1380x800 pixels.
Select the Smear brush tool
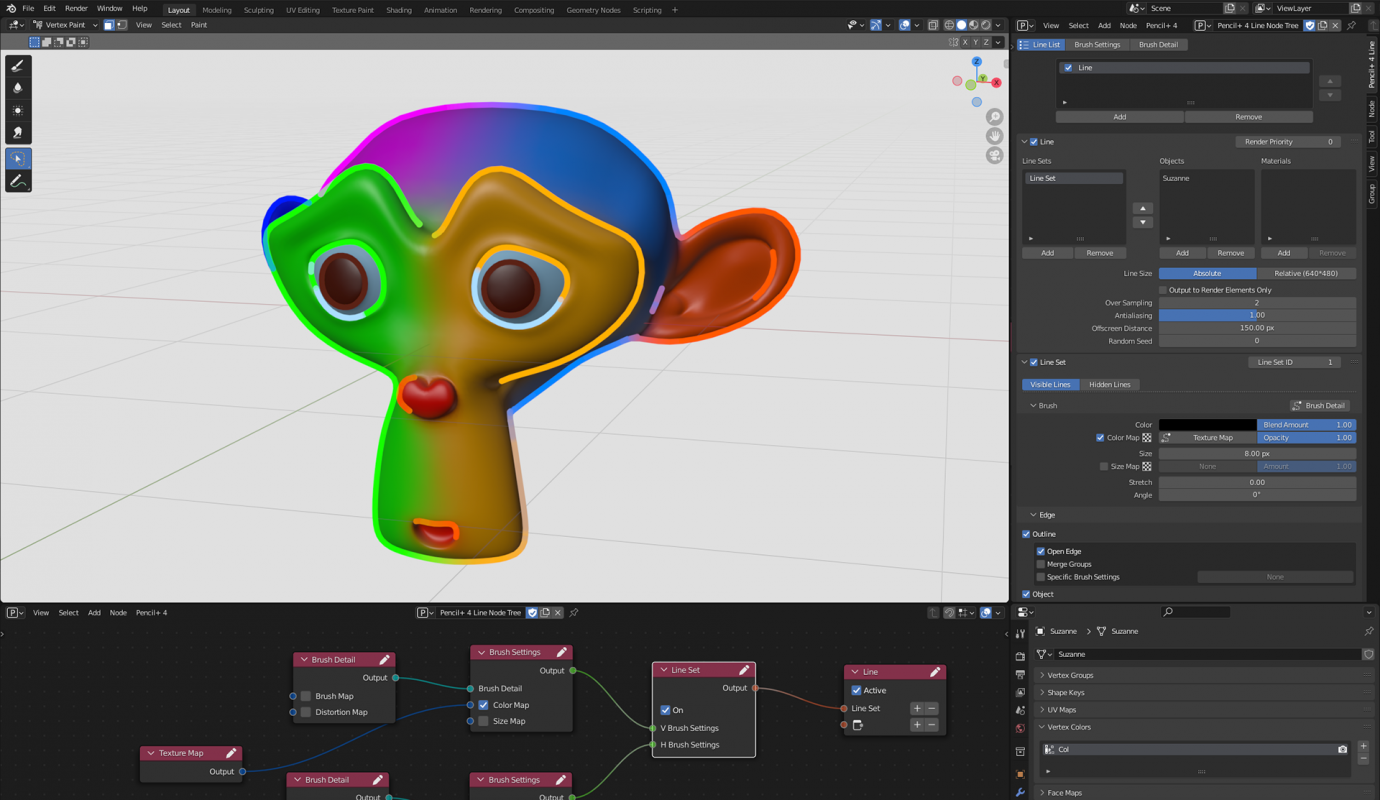(17, 133)
